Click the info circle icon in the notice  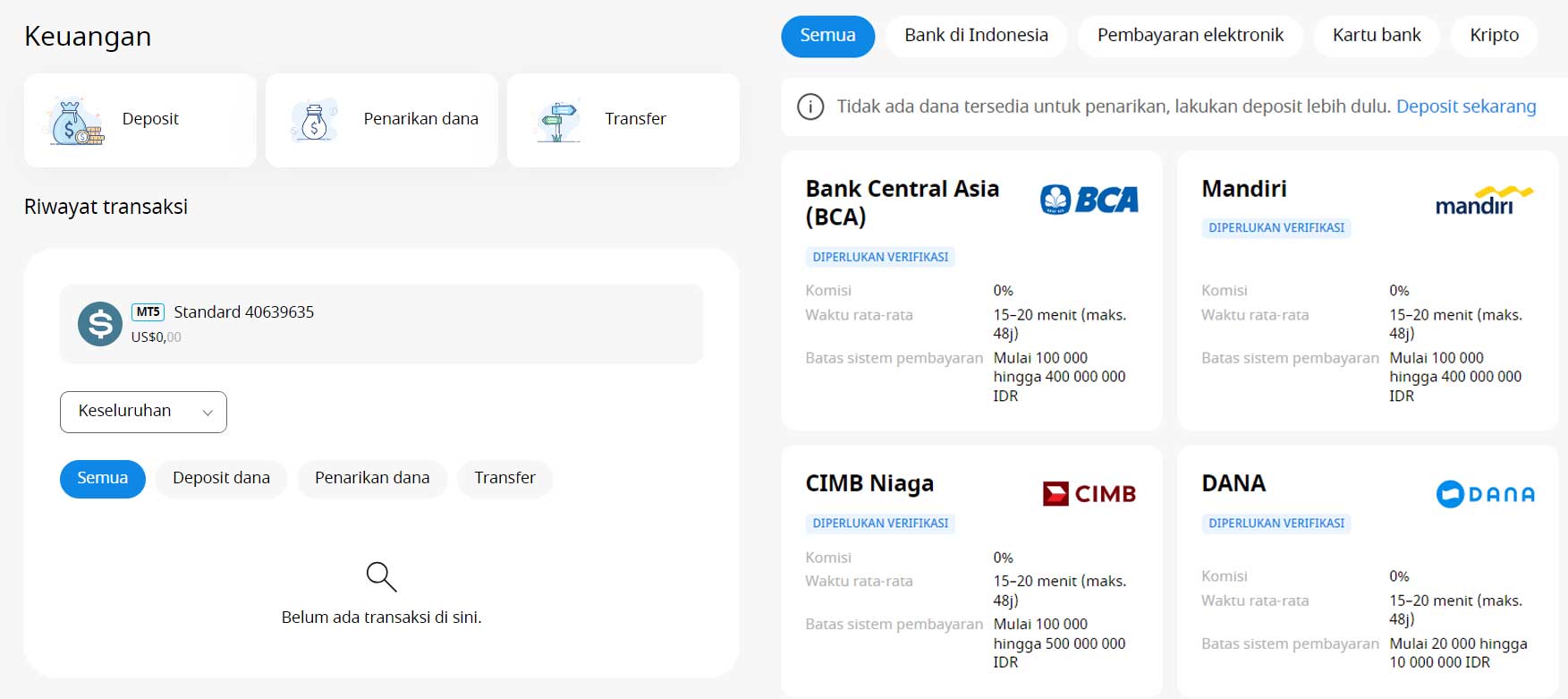810,107
